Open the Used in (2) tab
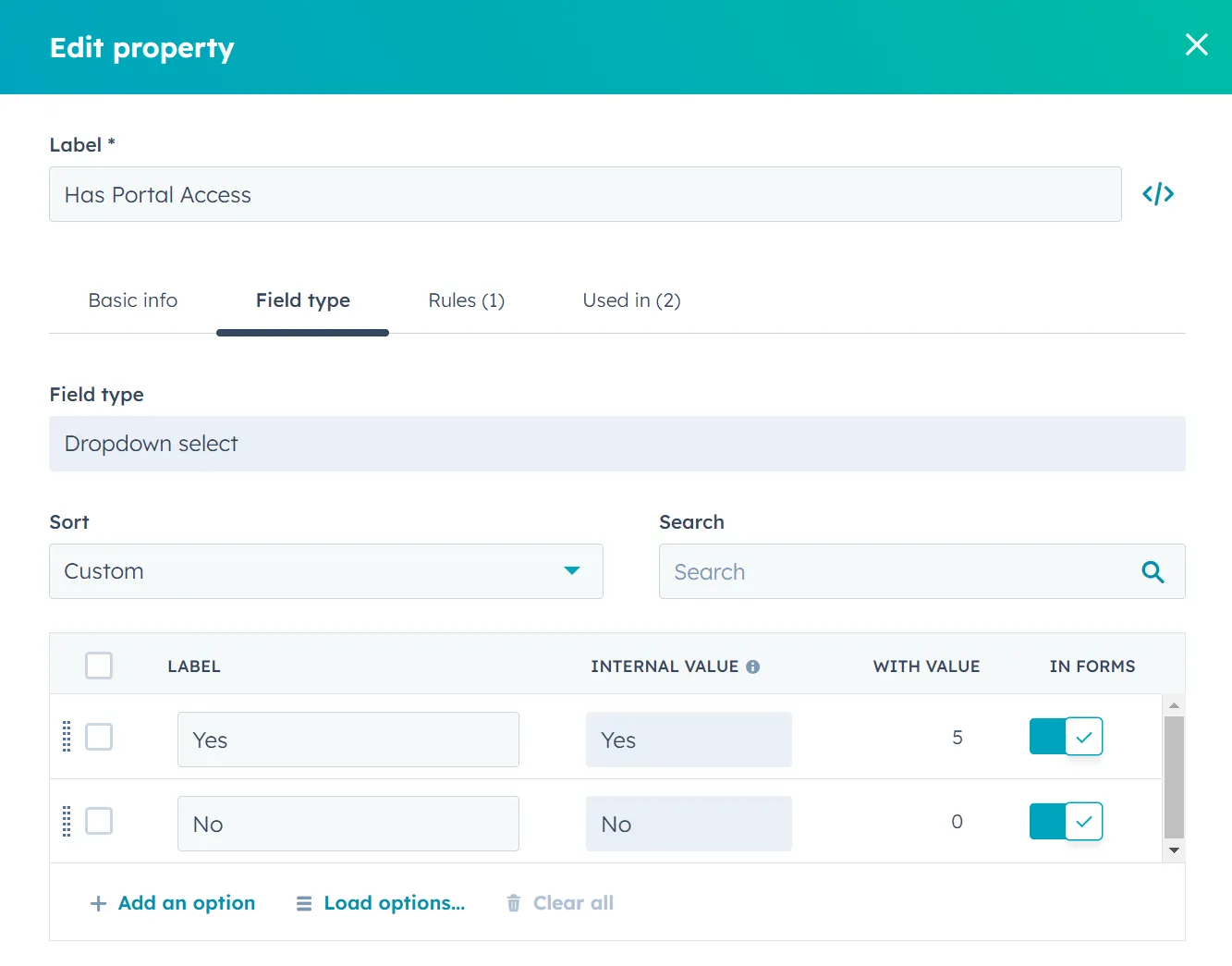 [631, 300]
